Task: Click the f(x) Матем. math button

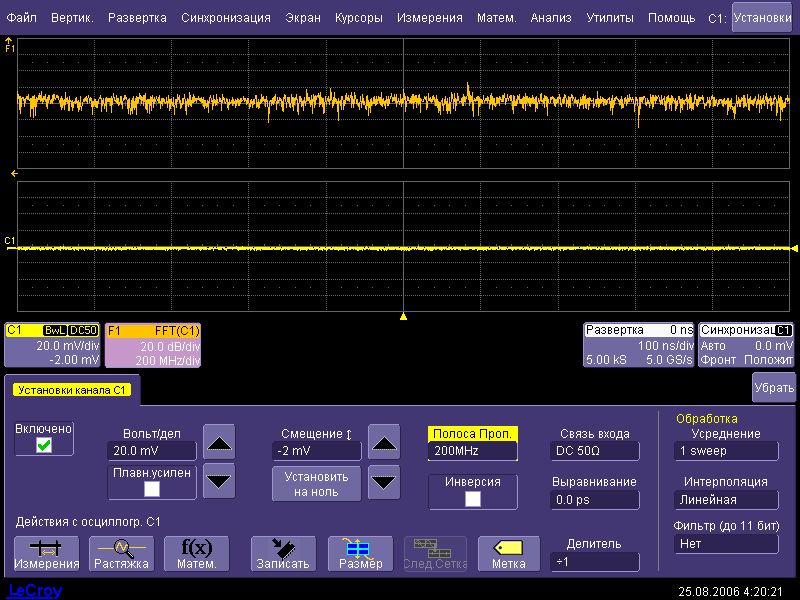Action: (196, 553)
